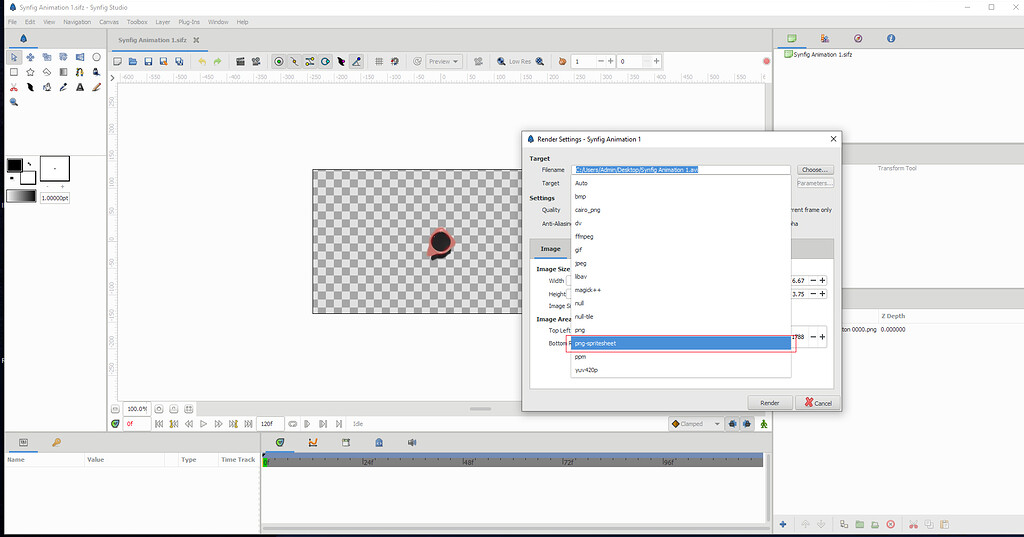Click the black outline color swatch

tap(15, 165)
